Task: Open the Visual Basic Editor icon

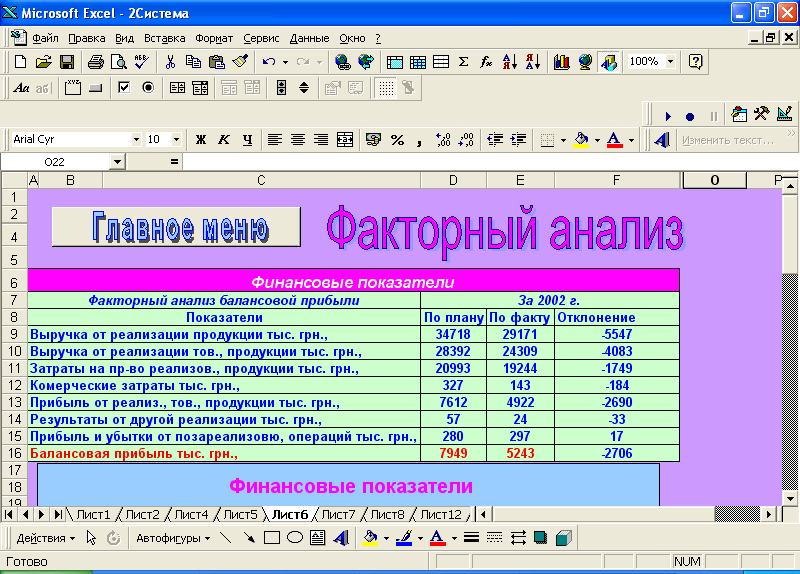Action: [739, 114]
